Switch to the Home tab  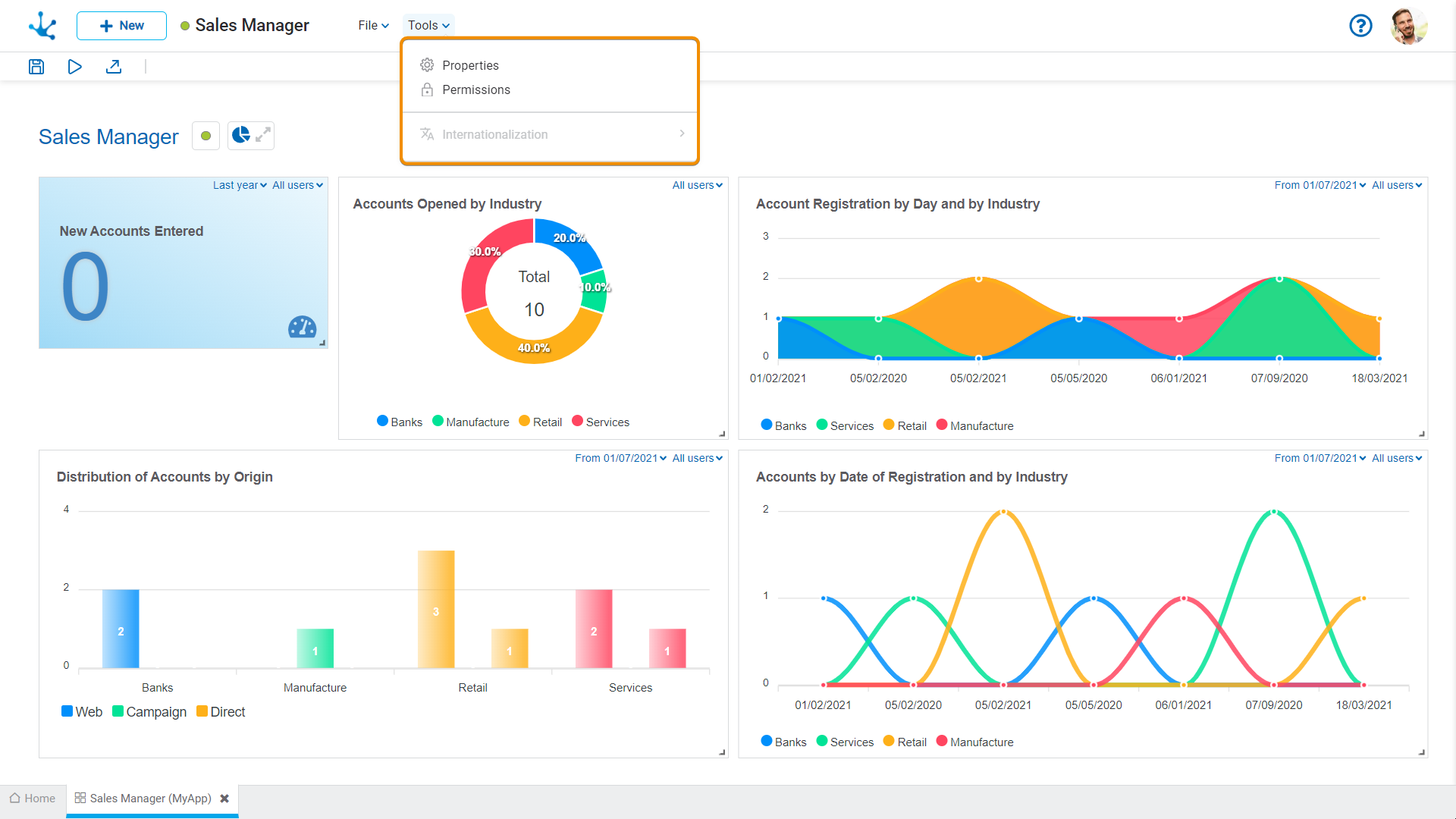point(33,799)
